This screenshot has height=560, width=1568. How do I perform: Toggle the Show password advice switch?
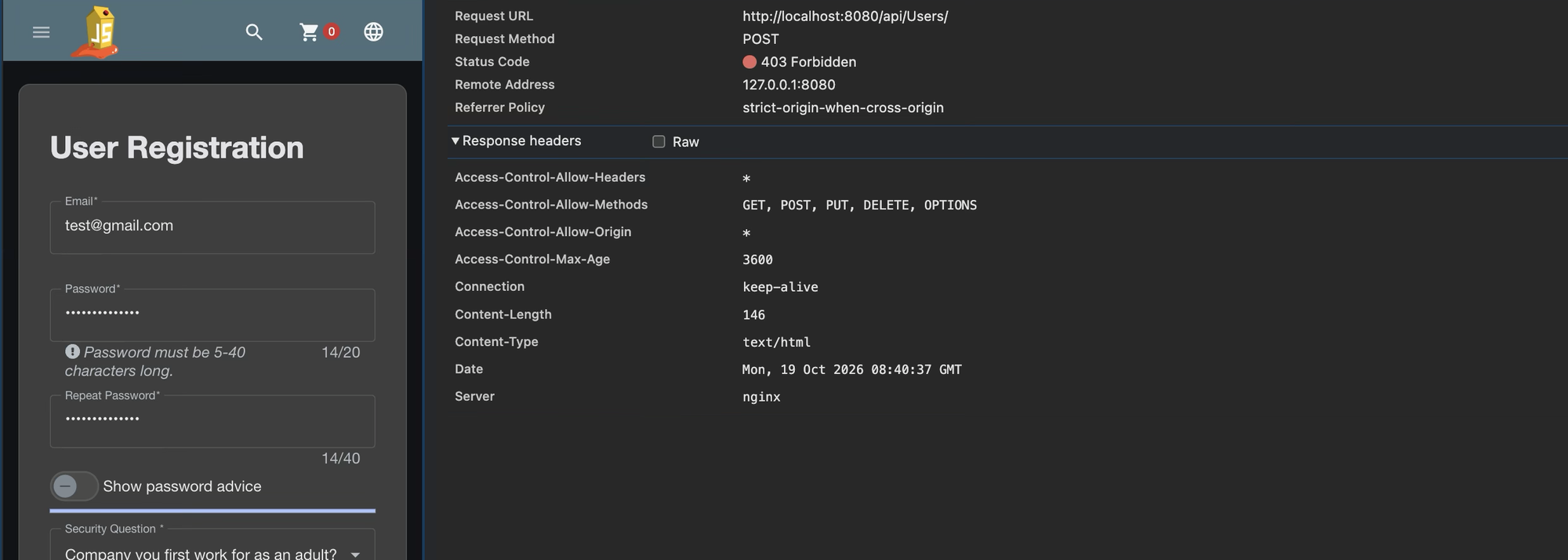coord(74,486)
